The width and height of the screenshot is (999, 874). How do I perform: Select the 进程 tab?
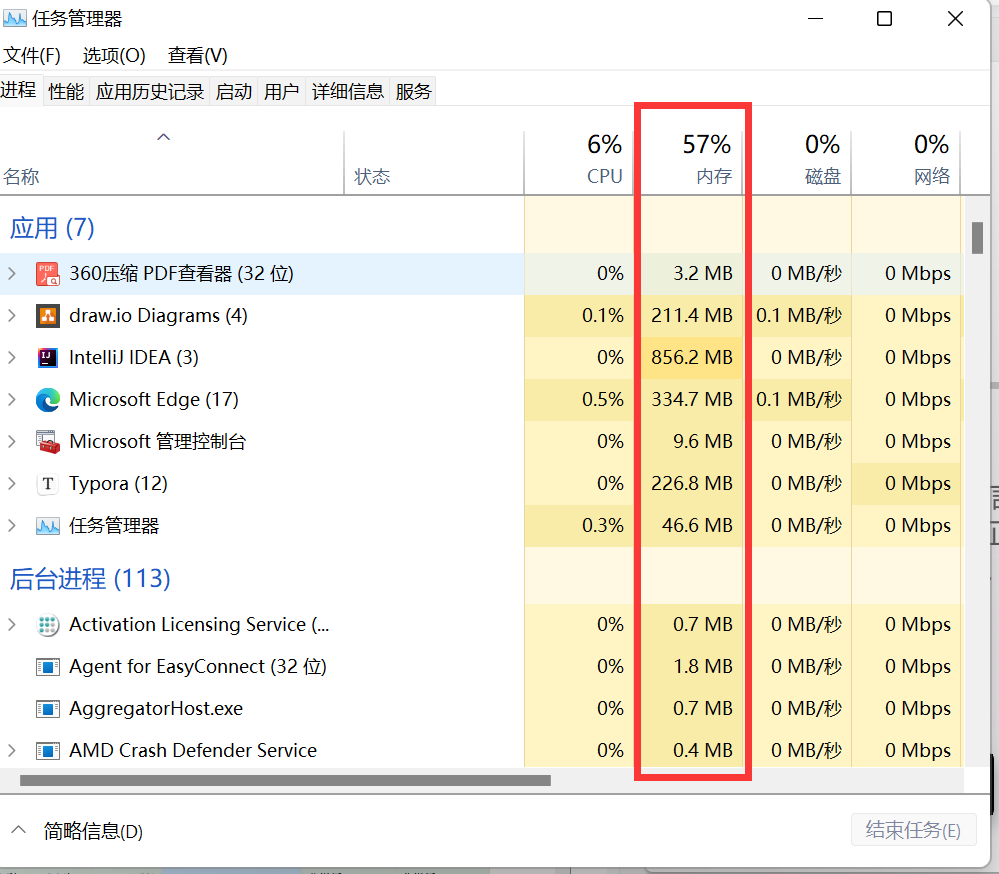[x=18, y=90]
